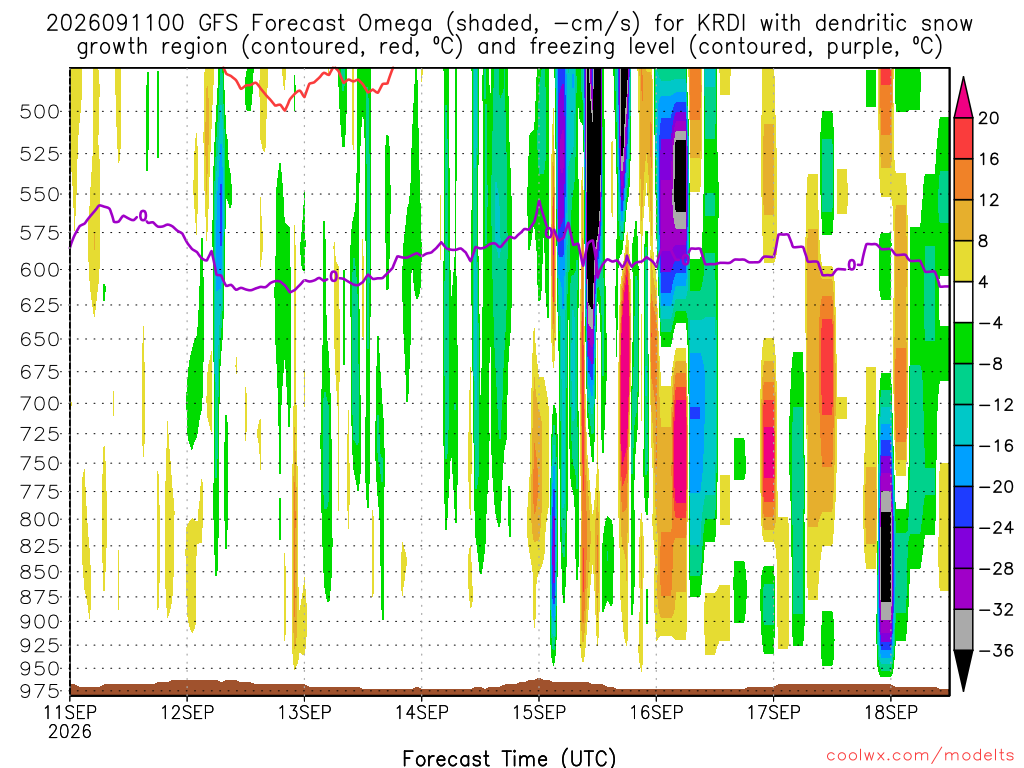Viewport: 1024px width, 768px height.
Task: Select the 975 pressure level label
Action: tap(40, 691)
